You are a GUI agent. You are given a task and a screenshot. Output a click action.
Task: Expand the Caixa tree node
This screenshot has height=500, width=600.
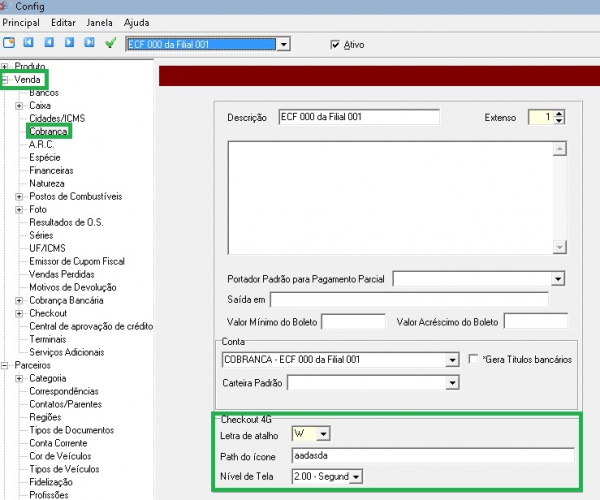click(x=19, y=105)
